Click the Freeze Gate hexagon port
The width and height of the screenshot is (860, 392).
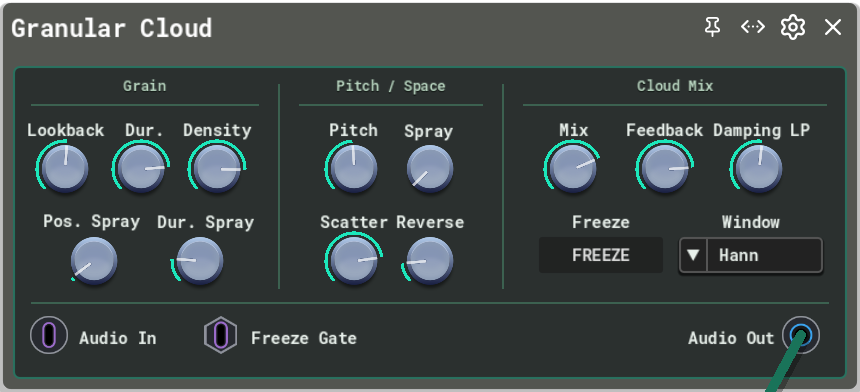click(x=220, y=335)
